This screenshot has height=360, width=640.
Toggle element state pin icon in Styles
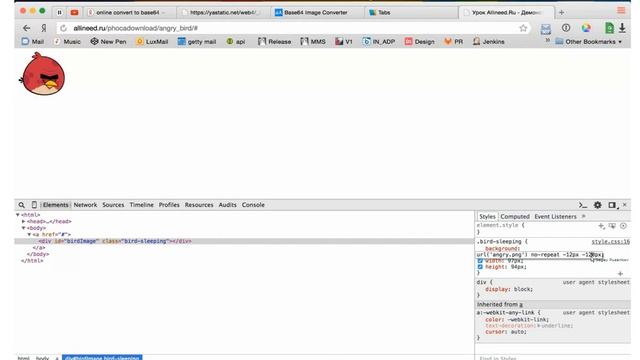[612, 226]
